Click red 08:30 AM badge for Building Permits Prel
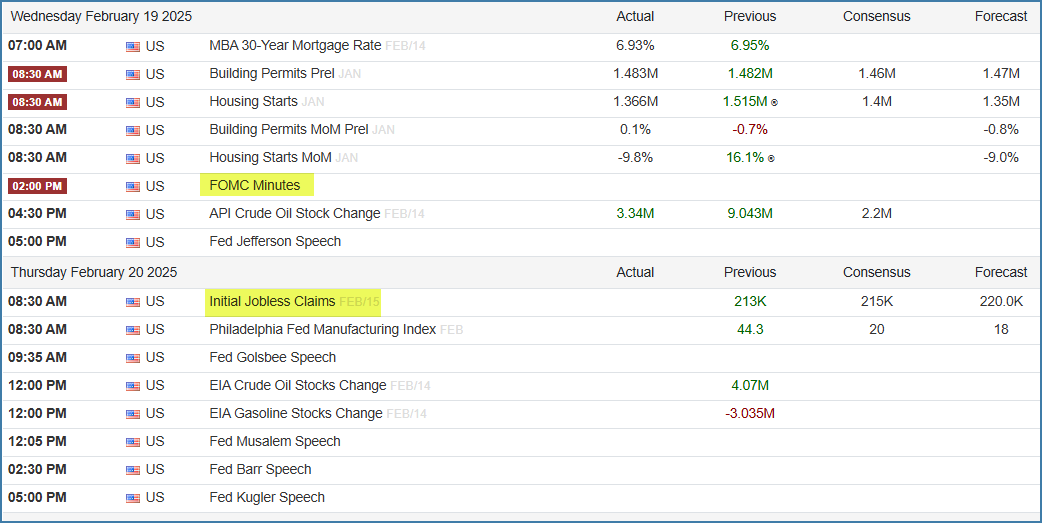1042x523 pixels. pos(37,74)
